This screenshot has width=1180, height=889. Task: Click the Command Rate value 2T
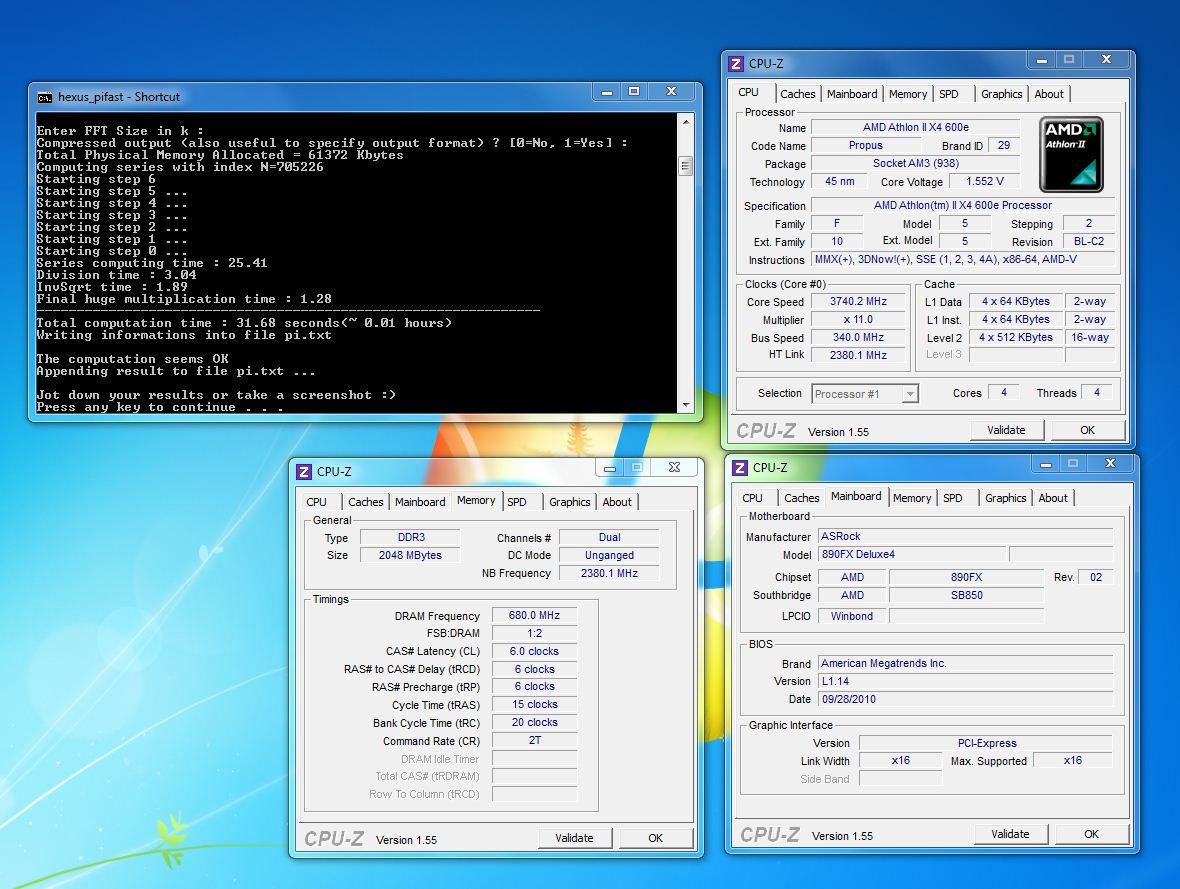click(x=534, y=741)
